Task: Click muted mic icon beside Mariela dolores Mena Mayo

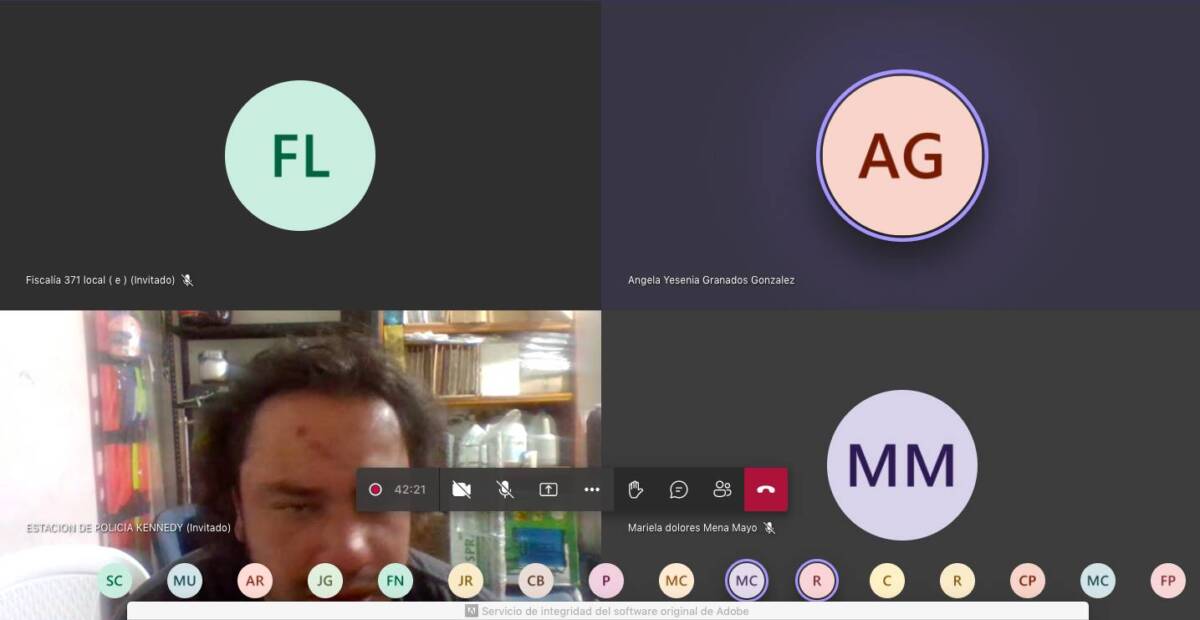Action: [x=769, y=527]
